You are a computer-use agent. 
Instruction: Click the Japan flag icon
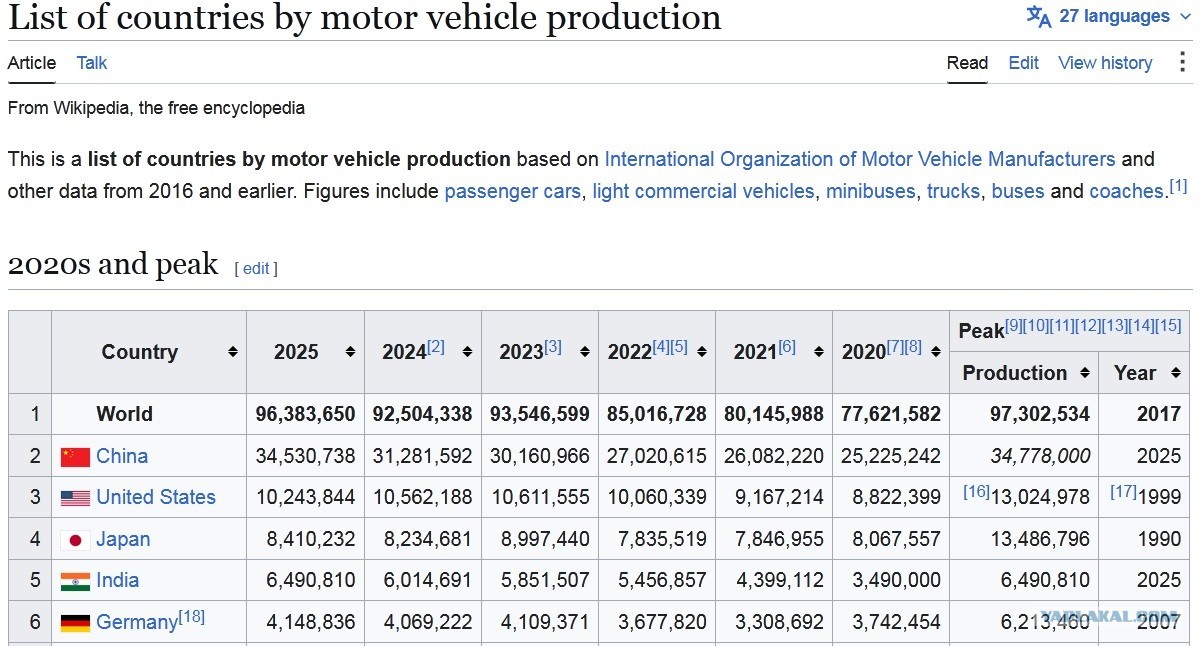pyautogui.click(x=75, y=540)
